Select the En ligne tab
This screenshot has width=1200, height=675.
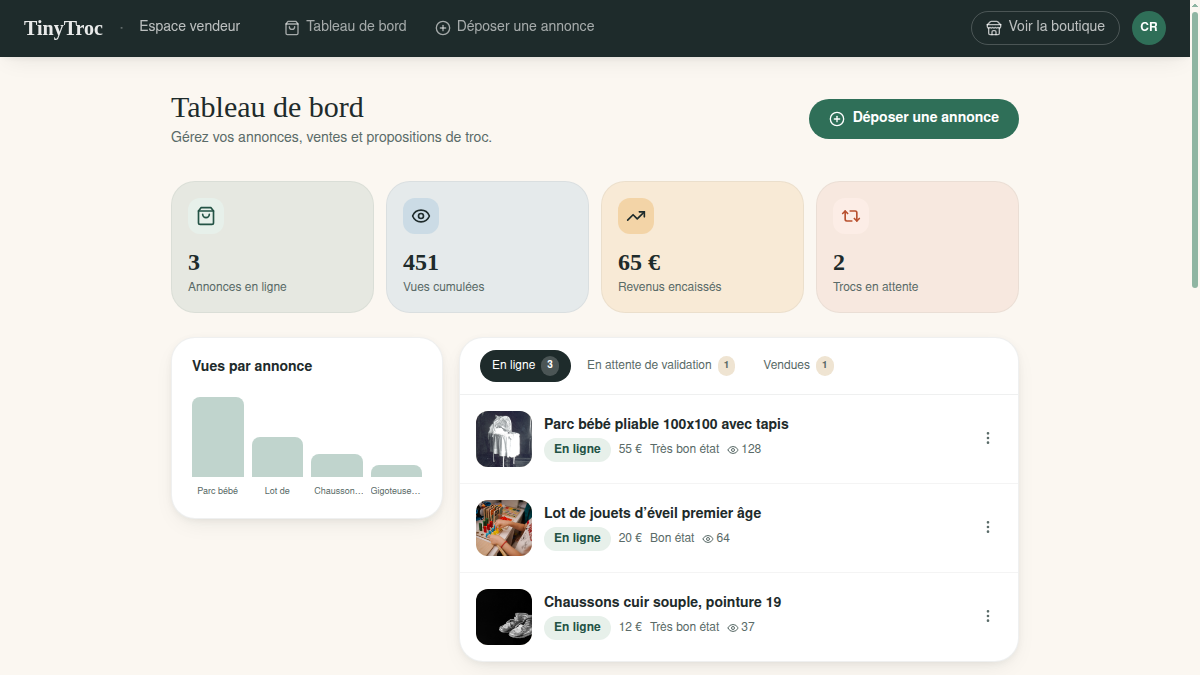point(525,366)
